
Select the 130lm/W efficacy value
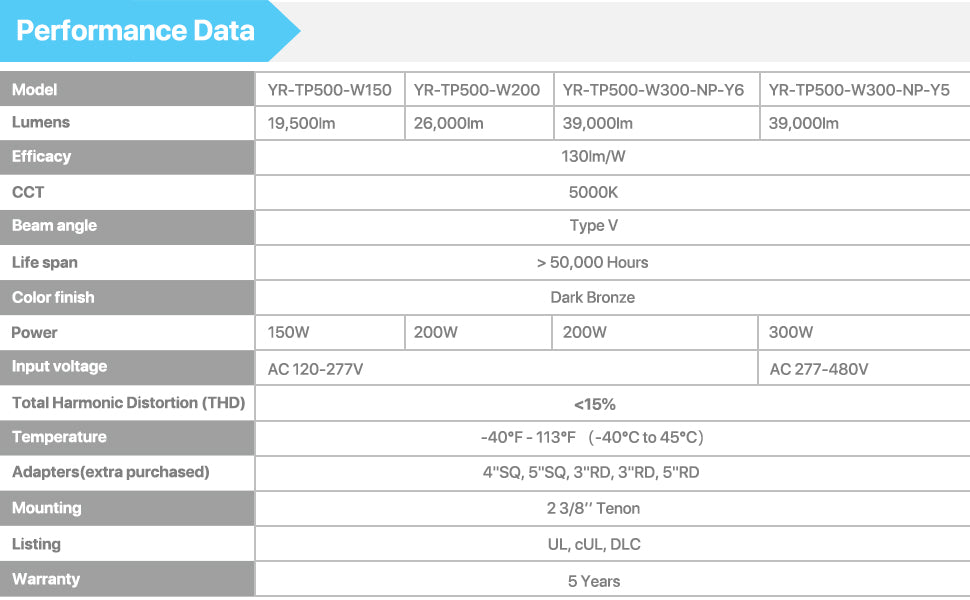593,157
